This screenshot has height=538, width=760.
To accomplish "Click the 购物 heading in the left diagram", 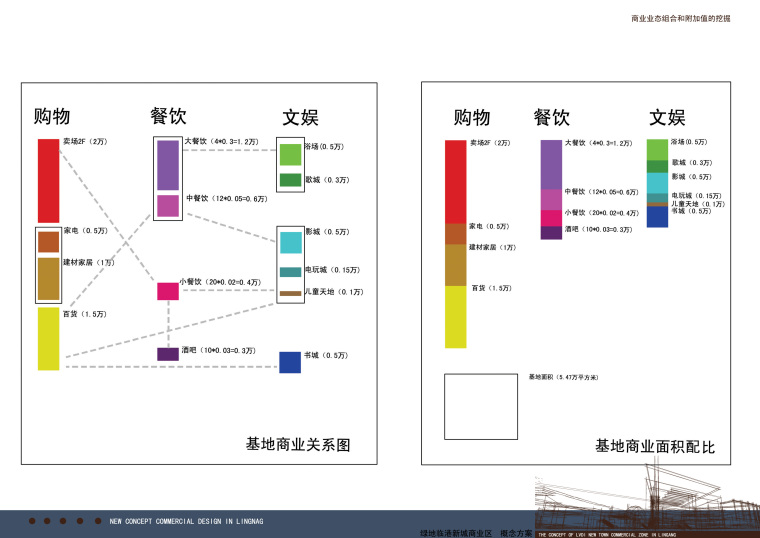I will click(x=52, y=116).
